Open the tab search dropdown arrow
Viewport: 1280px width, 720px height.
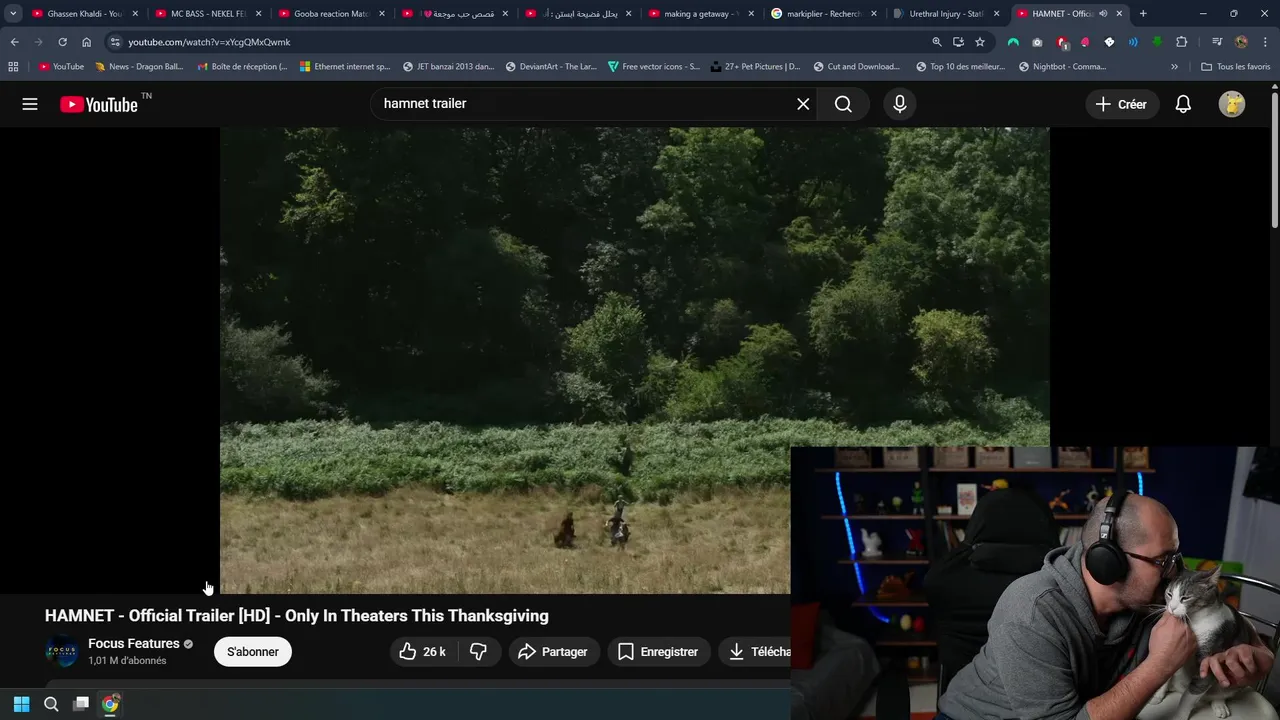pos(13,14)
